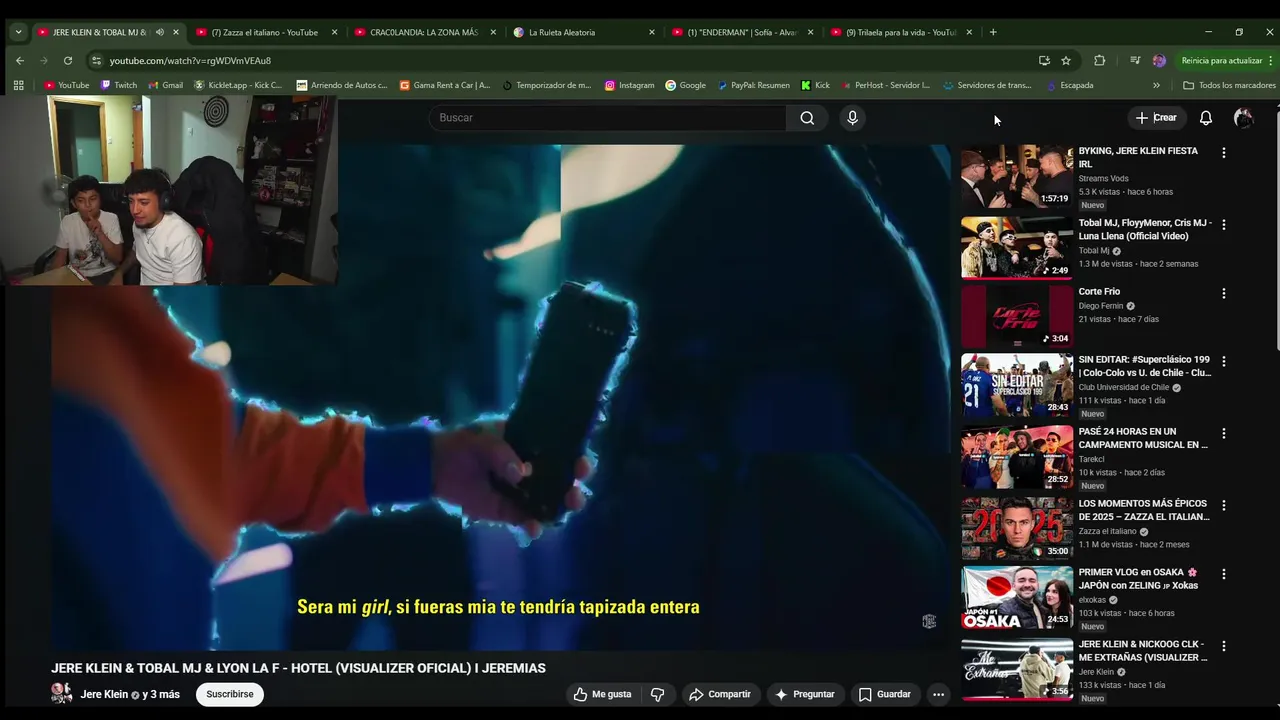Reload the page with refresh icon
1280x720 pixels.
click(67, 60)
